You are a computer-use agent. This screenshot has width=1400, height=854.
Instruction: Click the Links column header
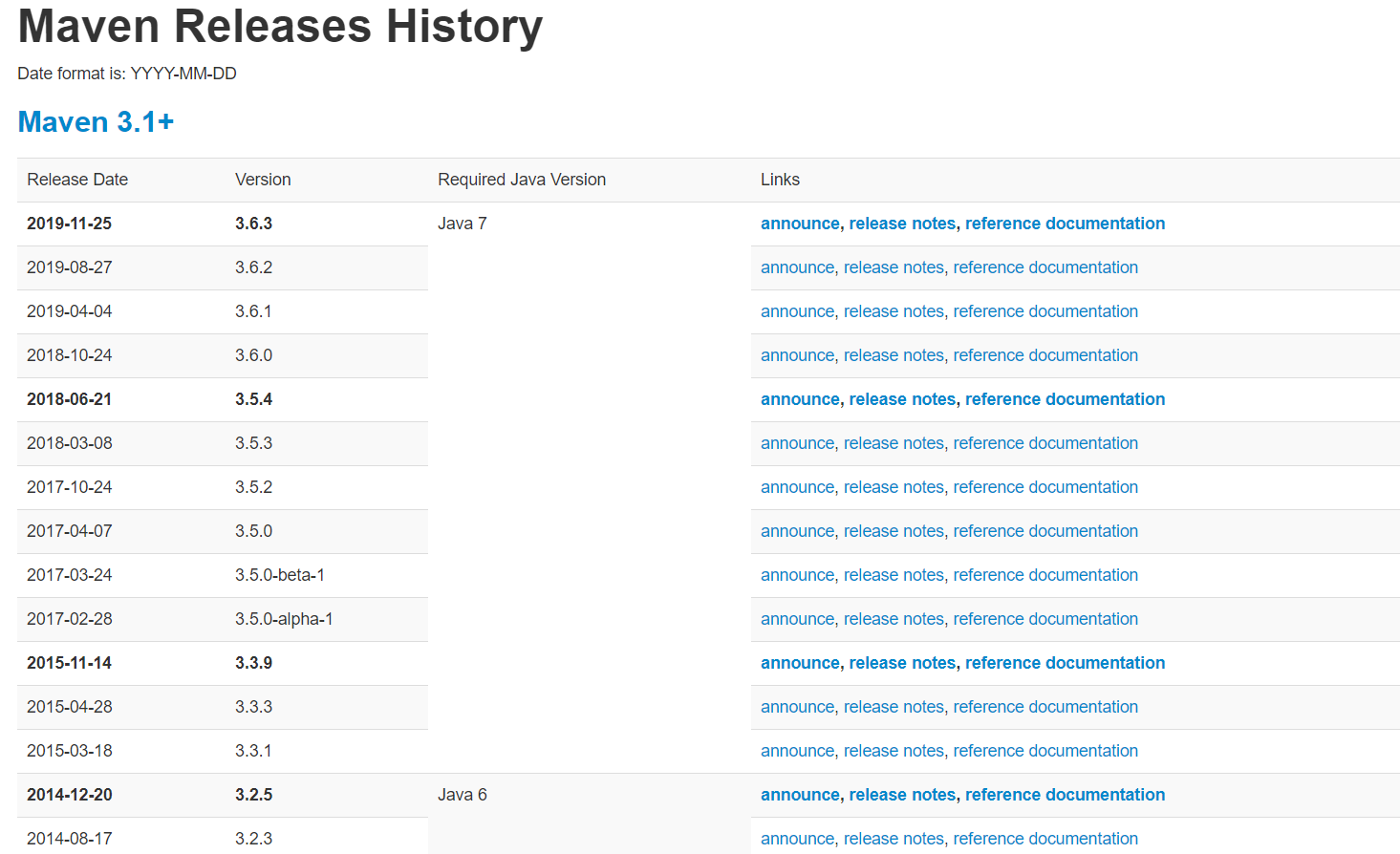point(1075,180)
